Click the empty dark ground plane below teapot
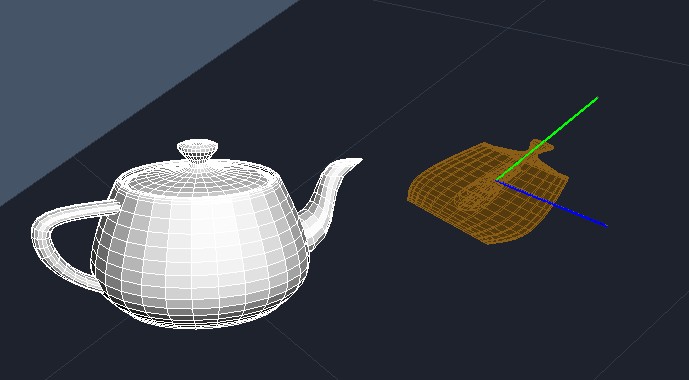 395,334
